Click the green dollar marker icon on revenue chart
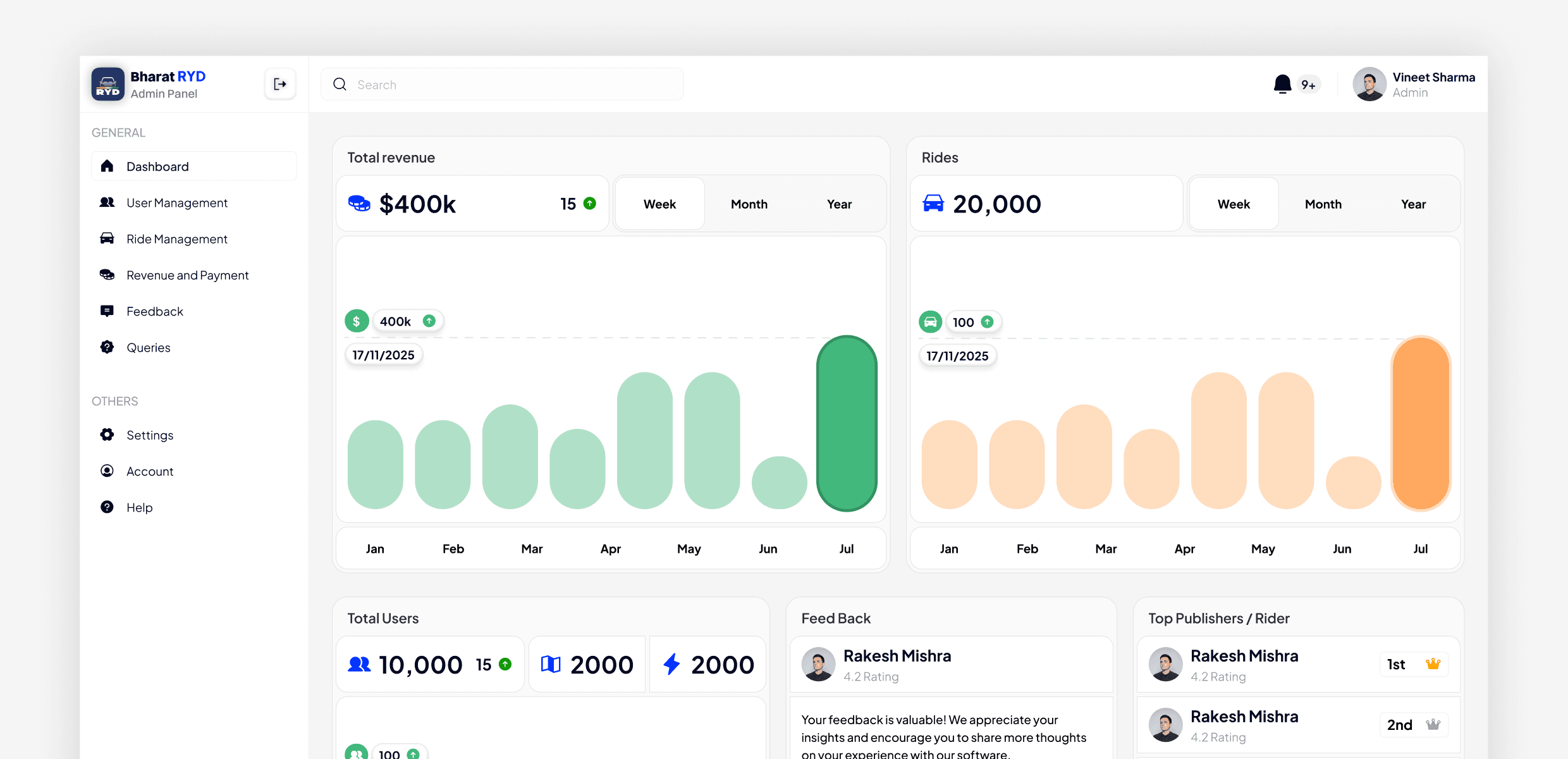The height and width of the screenshot is (759, 1568). tap(357, 321)
